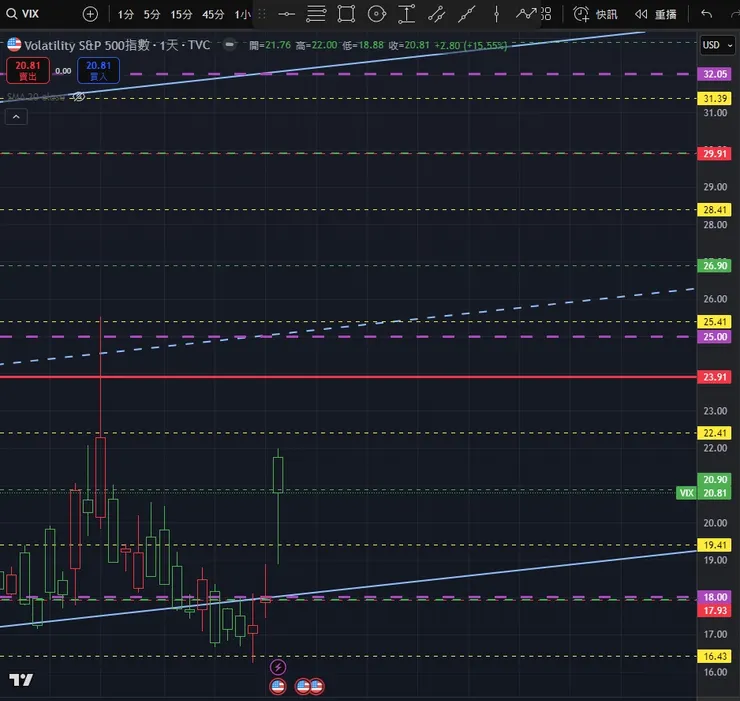Toggle SMA 20 indicator visibility eye
This screenshot has width=740, height=701.
tap(78, 97)
